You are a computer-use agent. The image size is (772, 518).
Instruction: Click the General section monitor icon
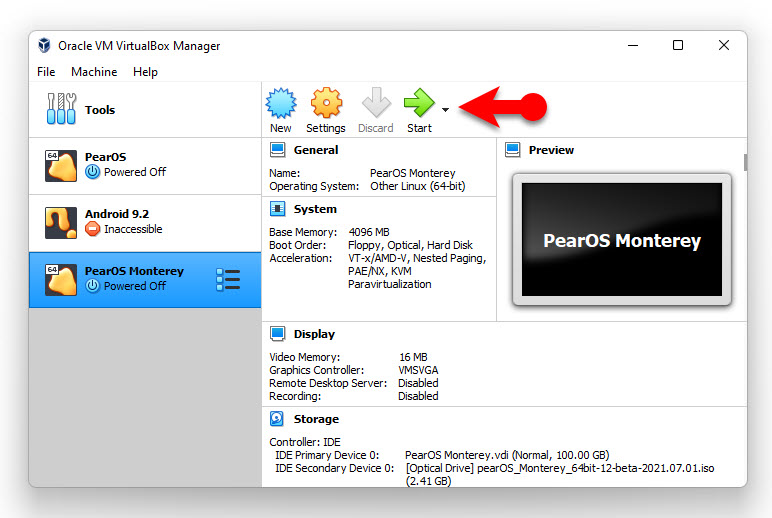coord(278,150)
